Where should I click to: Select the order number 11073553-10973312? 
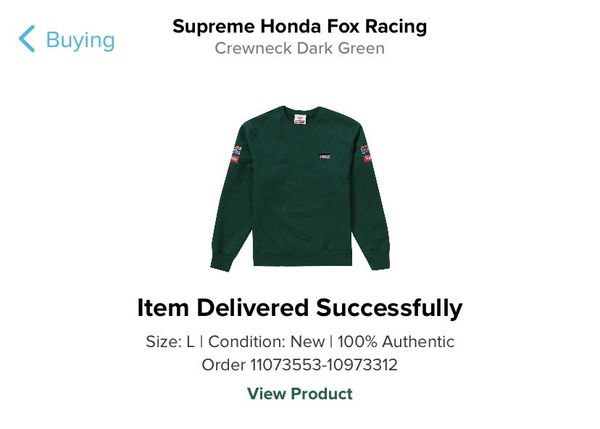[324, 365]
